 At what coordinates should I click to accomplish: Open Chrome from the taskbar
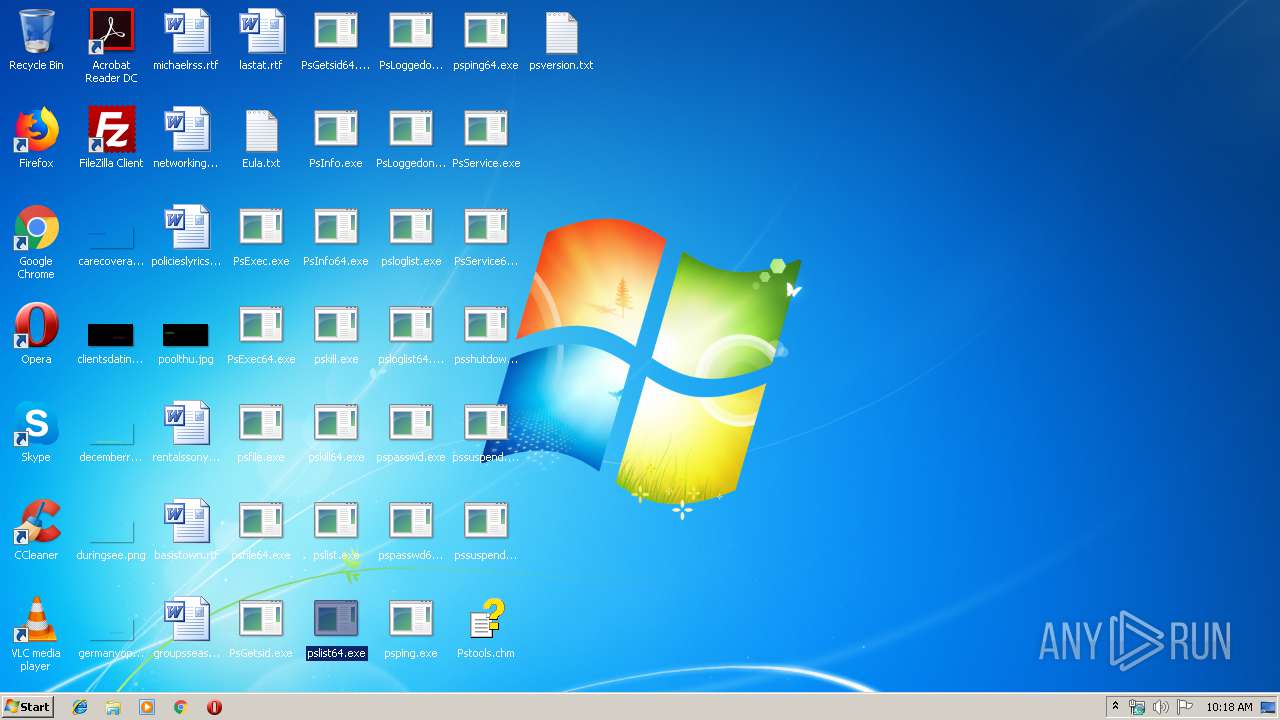(x=181, y=707)
